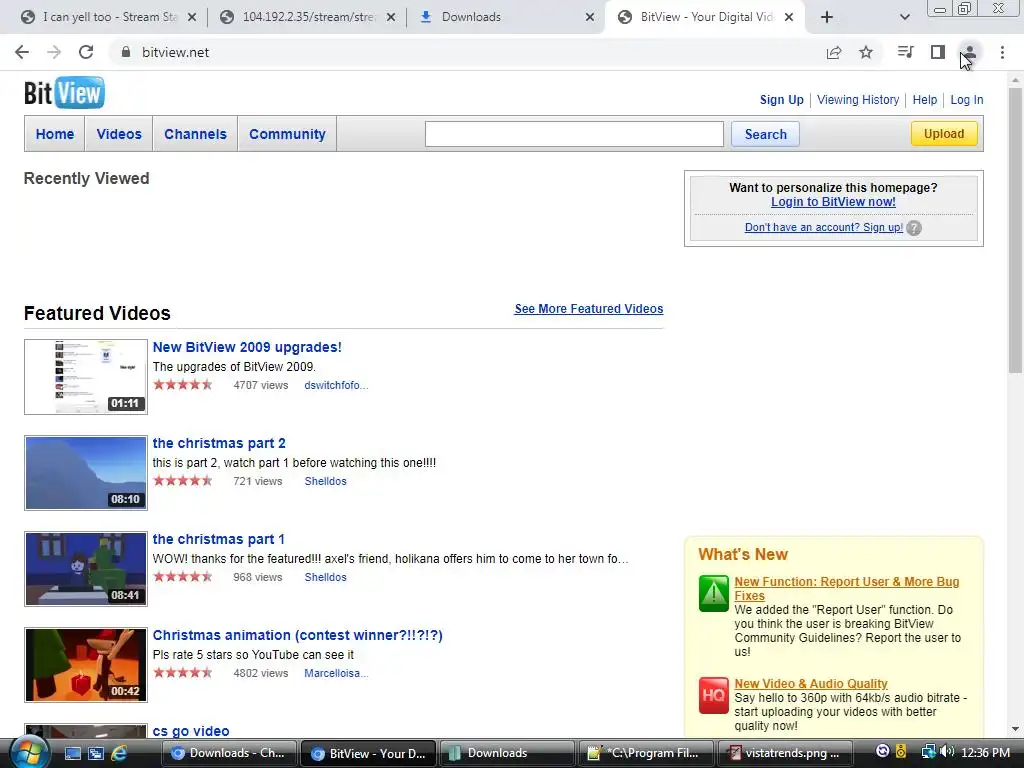Image resolution: width=1024 pixels, height=768 pixels.
Task: Click the Search button
Action: 765,134
